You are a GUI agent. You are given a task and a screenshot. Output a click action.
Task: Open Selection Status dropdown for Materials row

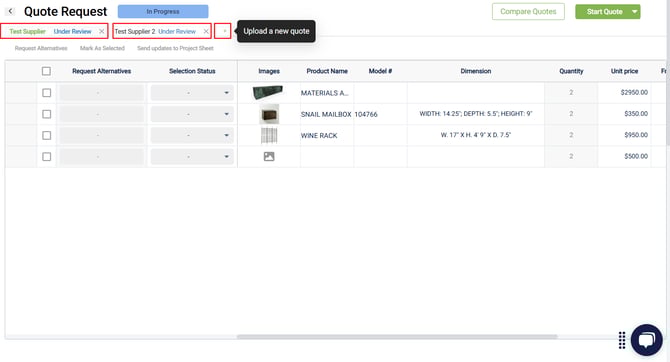click(x=192, y=93)
